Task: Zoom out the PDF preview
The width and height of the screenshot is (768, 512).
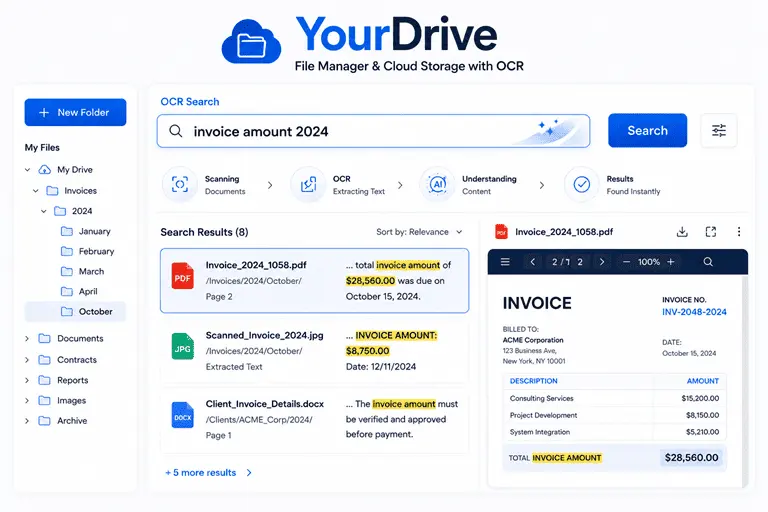Action: point(626,262)
